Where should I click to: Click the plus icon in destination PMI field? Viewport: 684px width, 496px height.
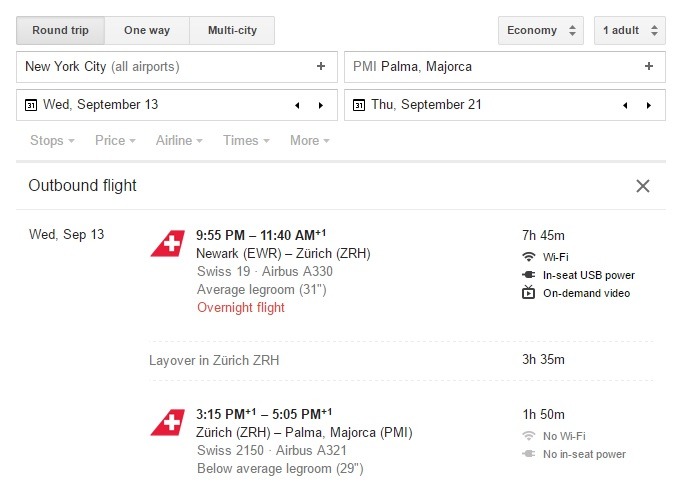(x=649, y=66)
